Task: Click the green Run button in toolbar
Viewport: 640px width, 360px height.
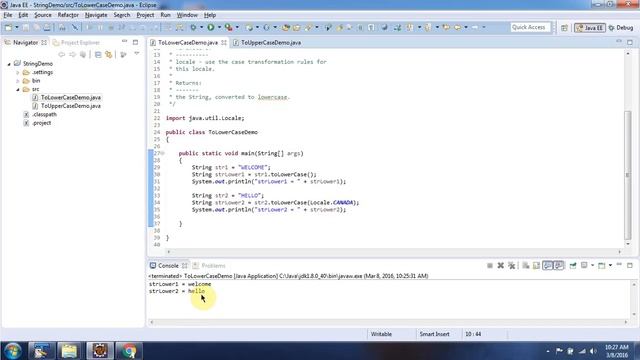Action: (x=211, y=27)
